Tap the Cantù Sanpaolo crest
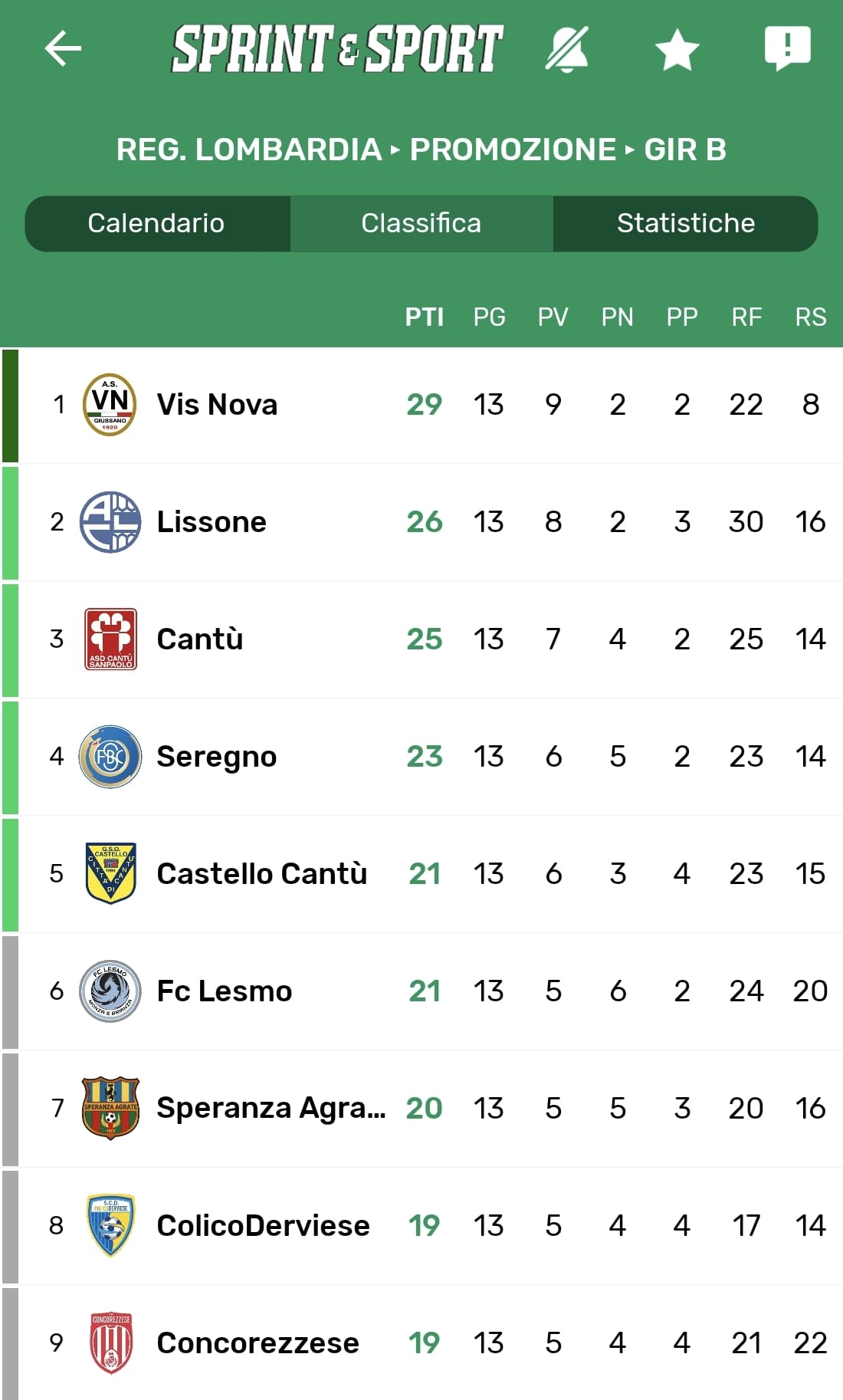 click(110, 639)
